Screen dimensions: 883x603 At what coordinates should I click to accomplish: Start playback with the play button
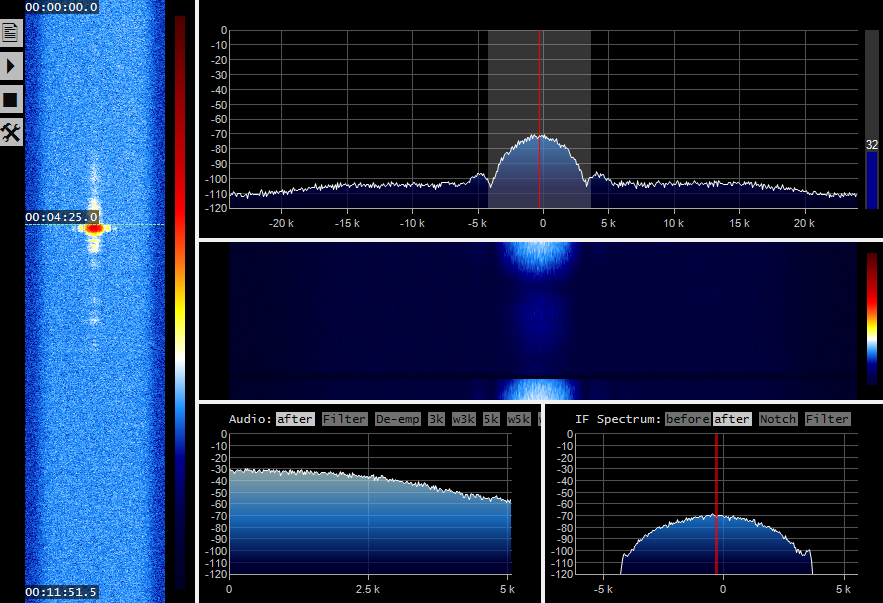click(10, 66)
